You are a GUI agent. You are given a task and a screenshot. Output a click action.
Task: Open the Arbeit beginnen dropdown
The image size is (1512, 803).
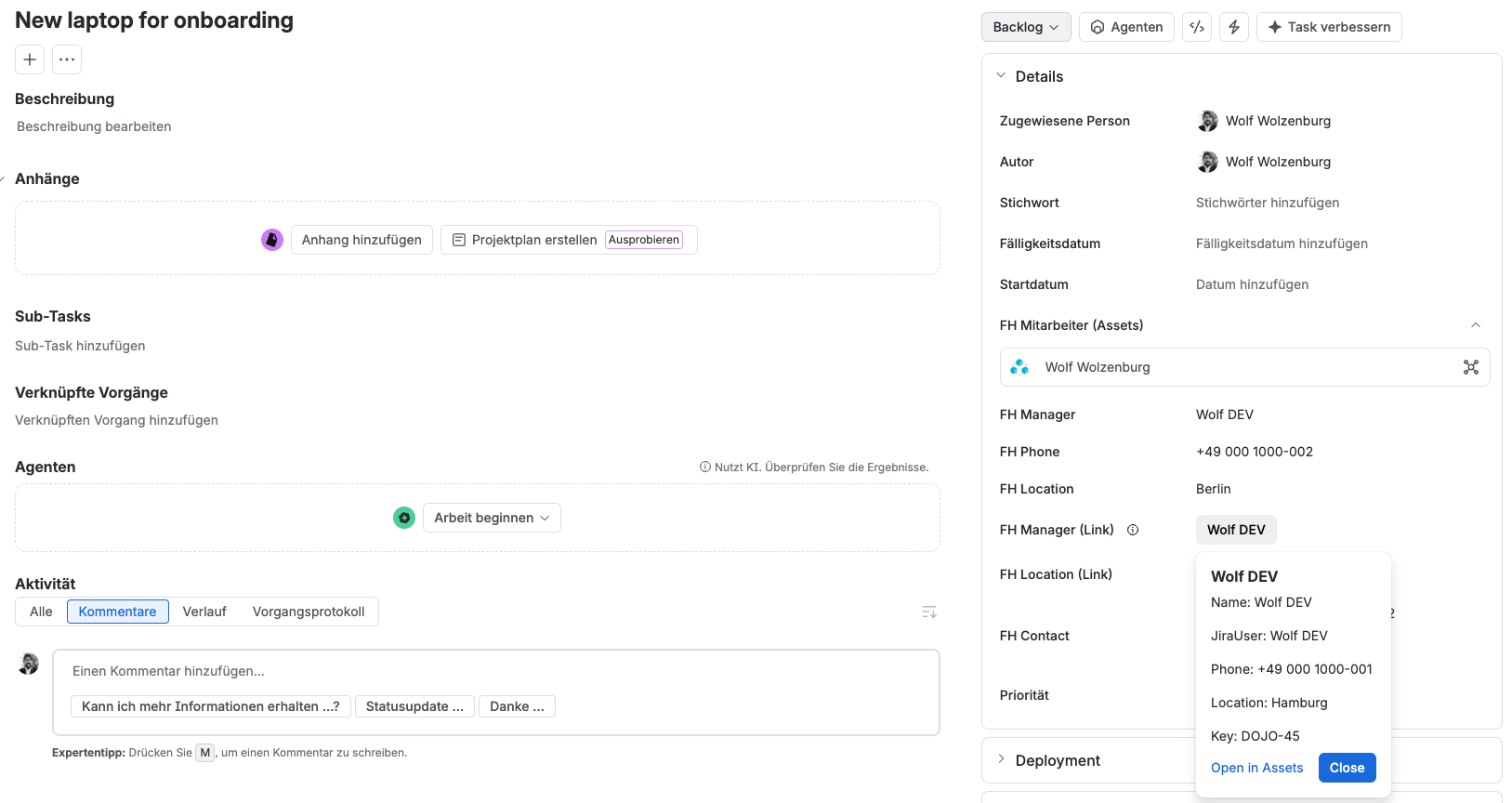click(491, 518)
